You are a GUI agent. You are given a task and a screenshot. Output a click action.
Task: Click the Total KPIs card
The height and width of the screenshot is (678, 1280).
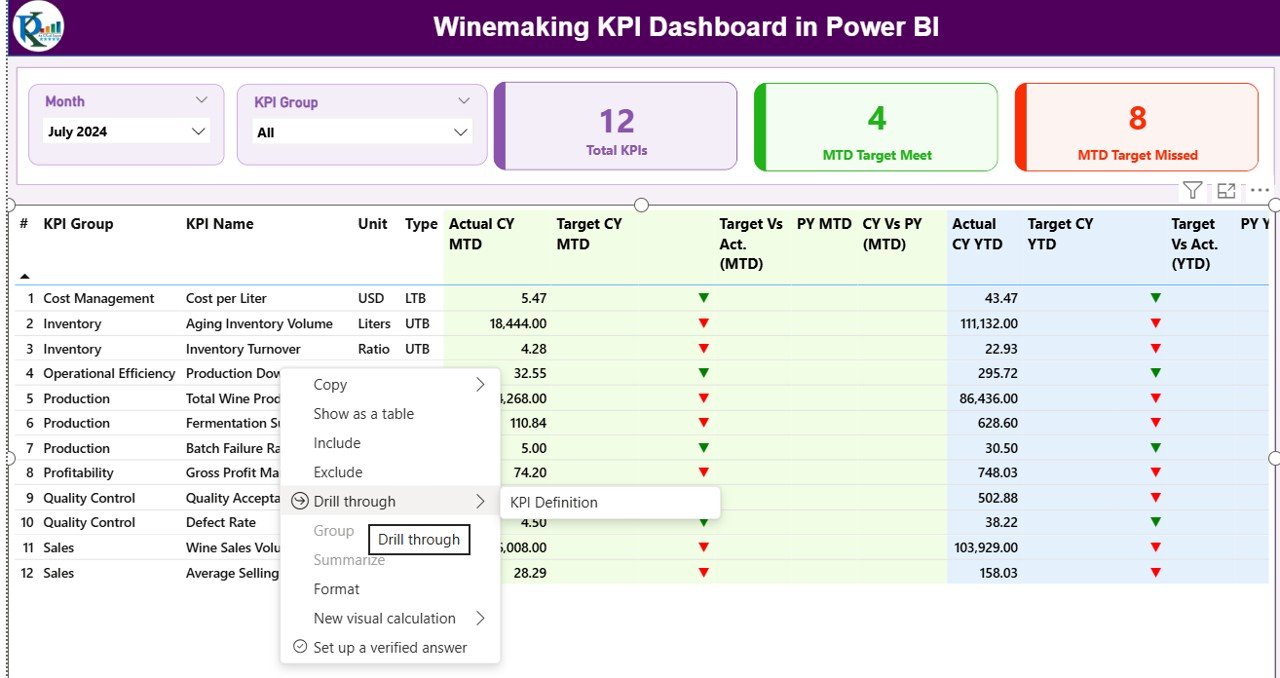coord(616,127)
